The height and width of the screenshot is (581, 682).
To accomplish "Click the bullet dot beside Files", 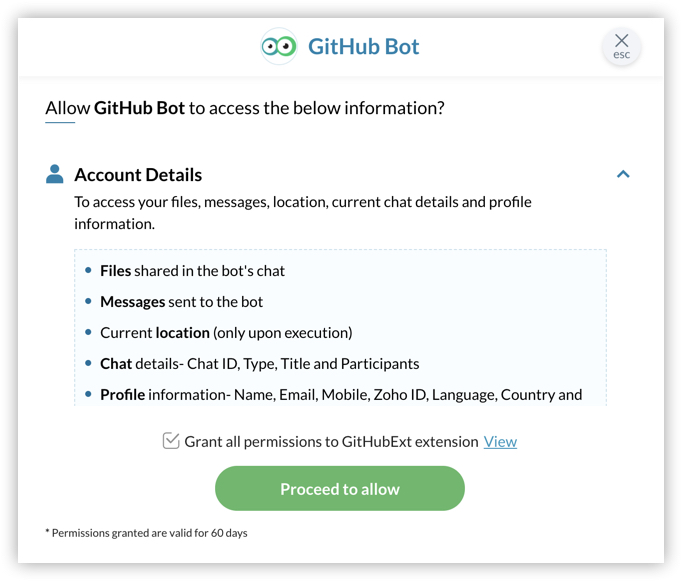I will click(x=89, y=270).
